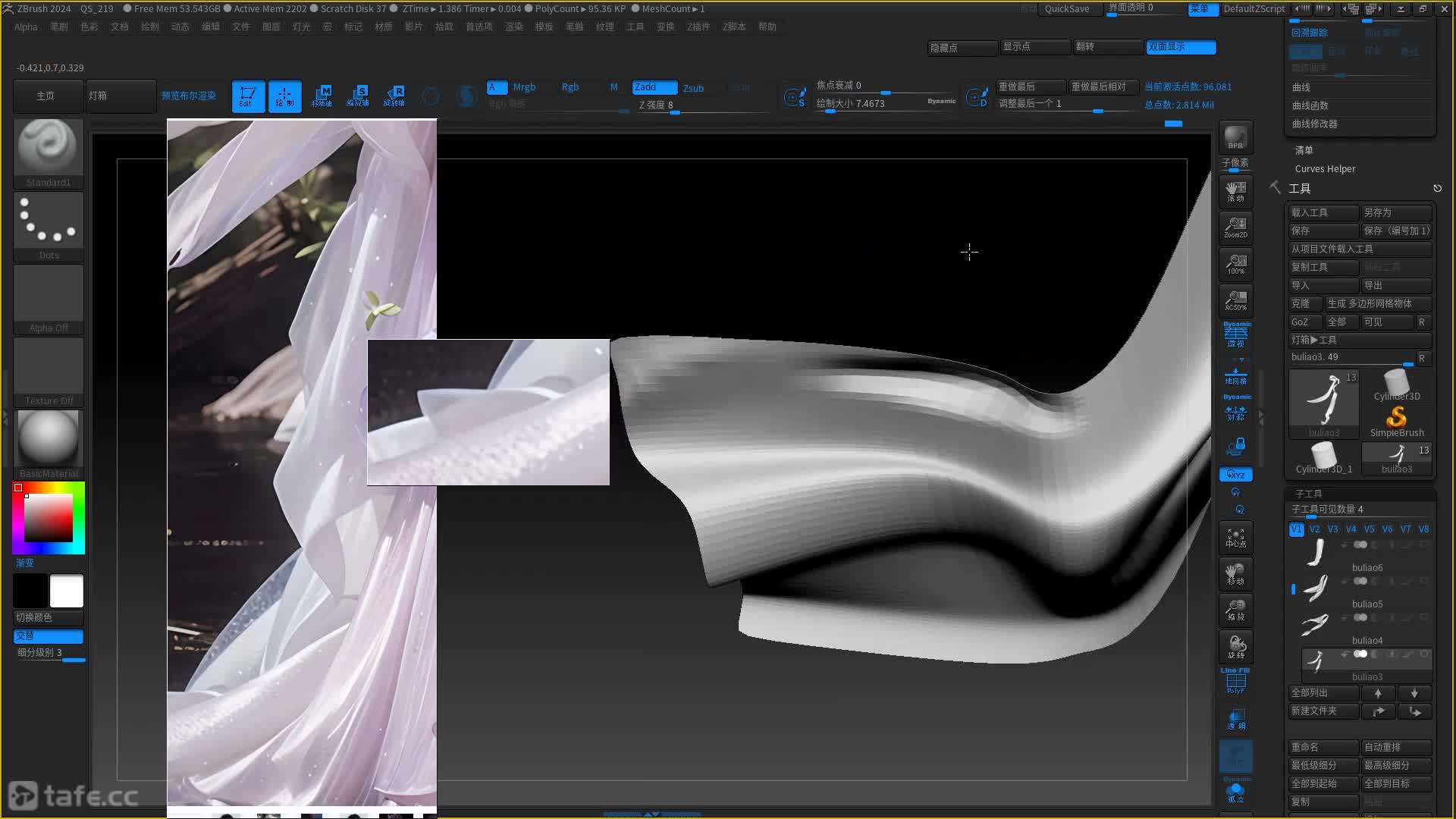The image size is (1456, 819).
Task: Expand the Curve (曲线) section
Action: click(1301, 87)
